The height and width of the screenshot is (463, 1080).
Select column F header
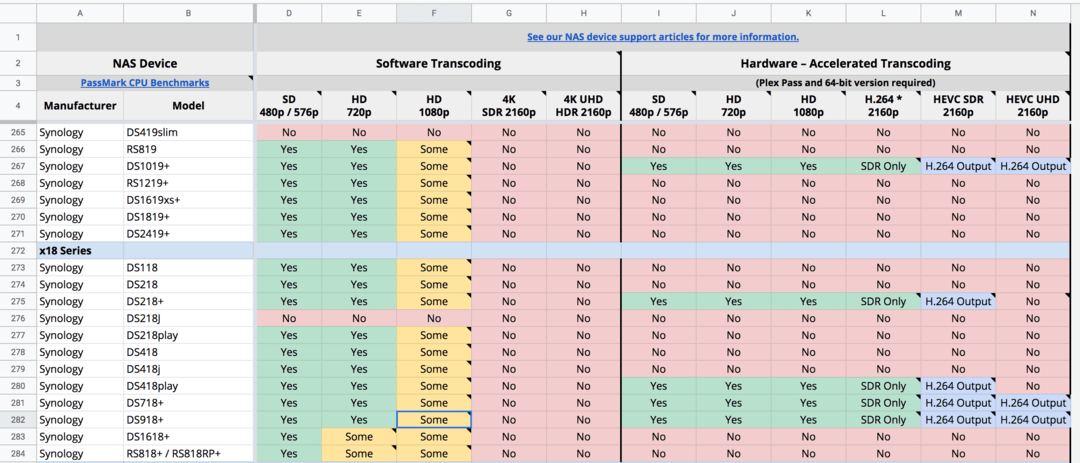click(433, 12)
